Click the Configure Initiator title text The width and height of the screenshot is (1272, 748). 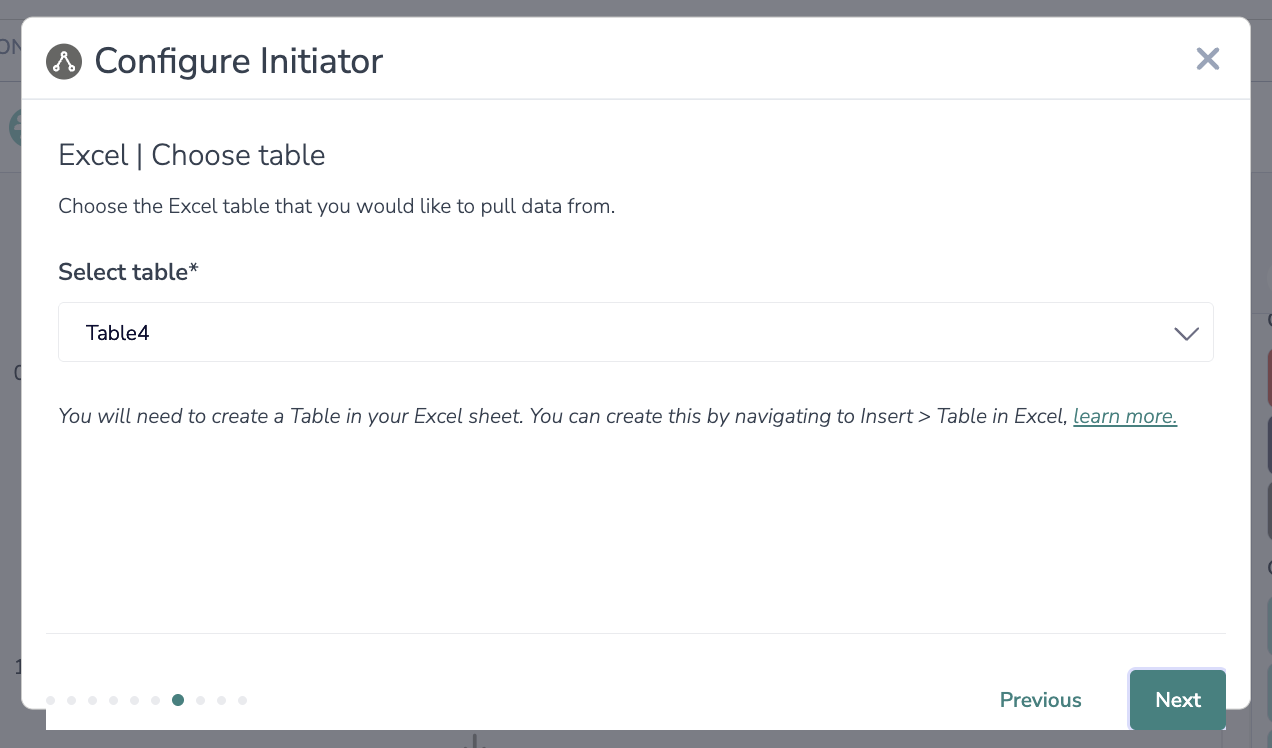[x=238, y=61]
